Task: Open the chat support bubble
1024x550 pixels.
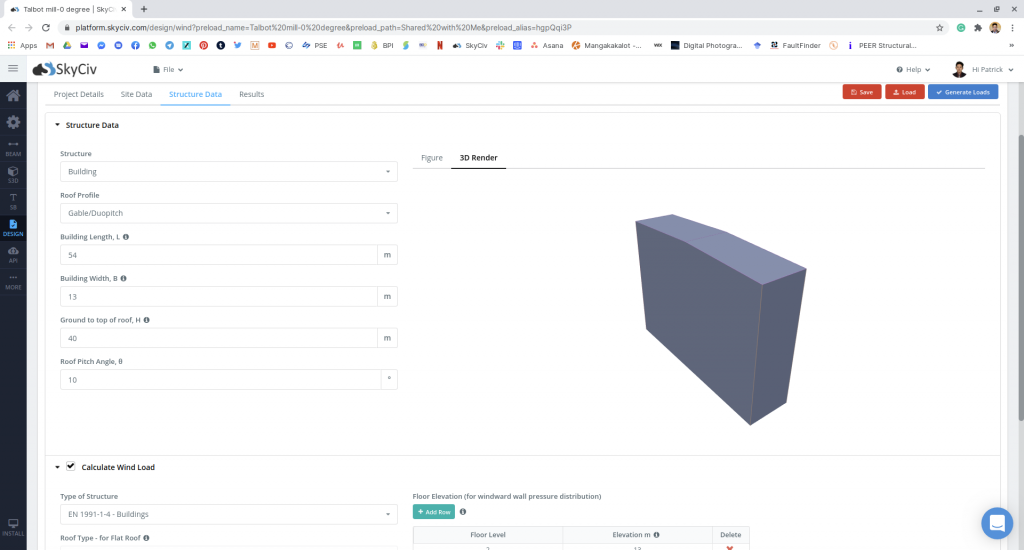Action: [x=996, y=522]
